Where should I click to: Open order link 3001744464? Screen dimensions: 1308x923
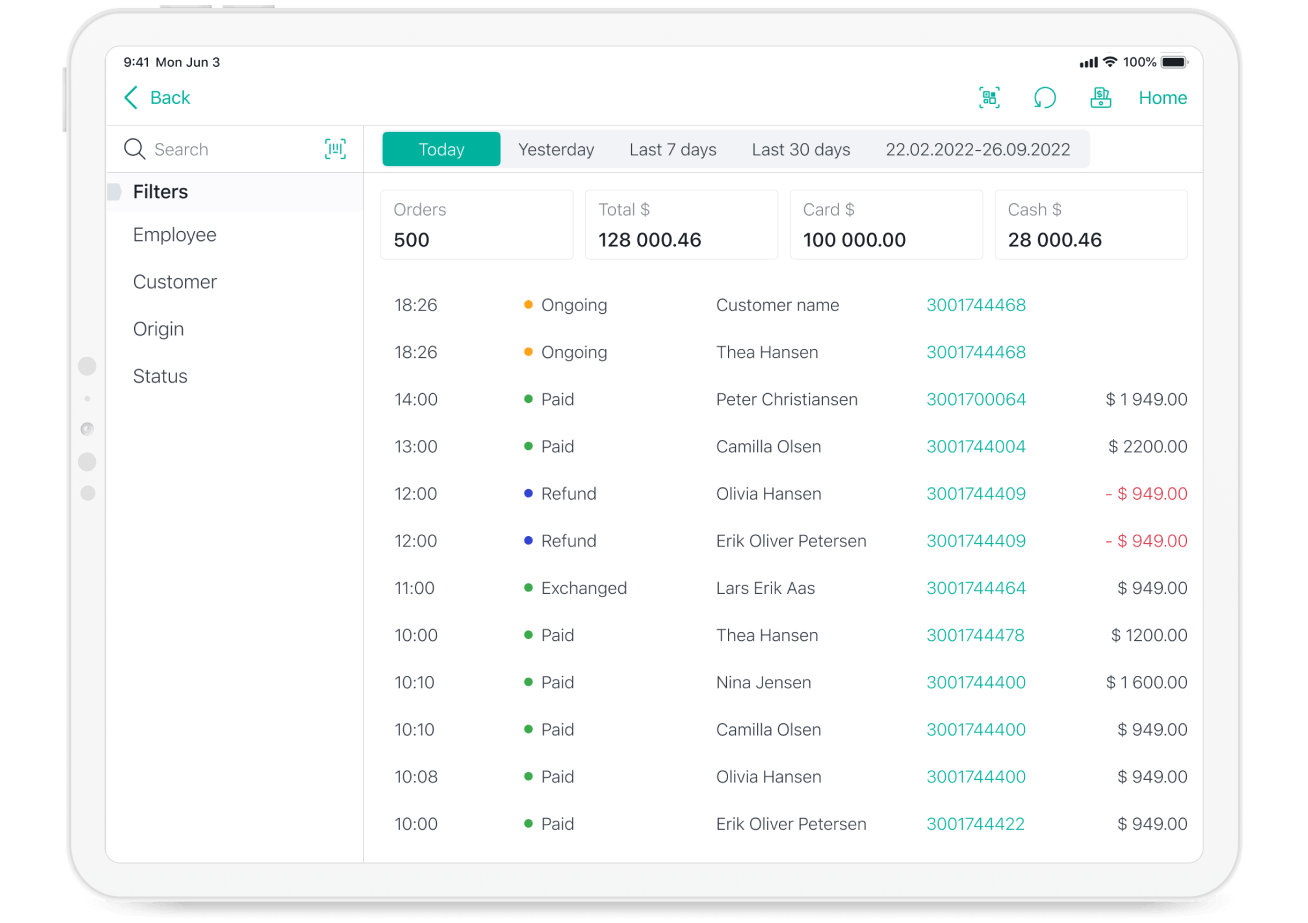click(976, 588)
